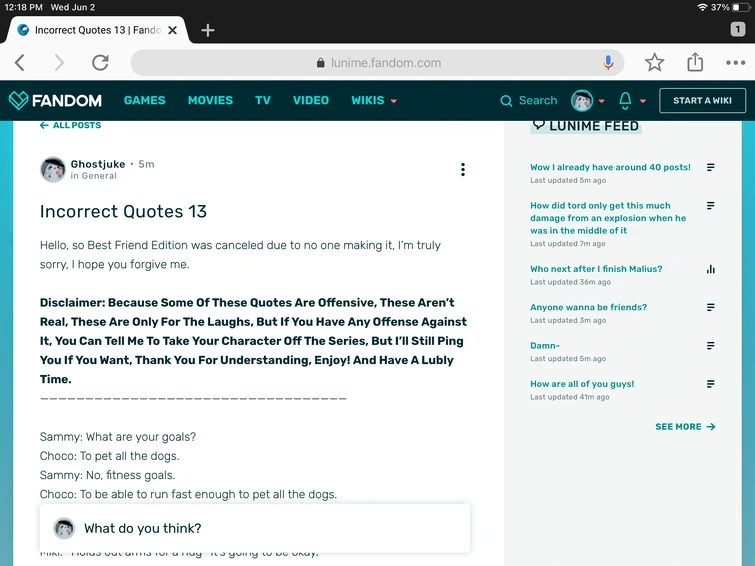Open 'Who next after I finish Malius?' post
Viewport: 755px width, 566px height.
click(x=596, y=269)
